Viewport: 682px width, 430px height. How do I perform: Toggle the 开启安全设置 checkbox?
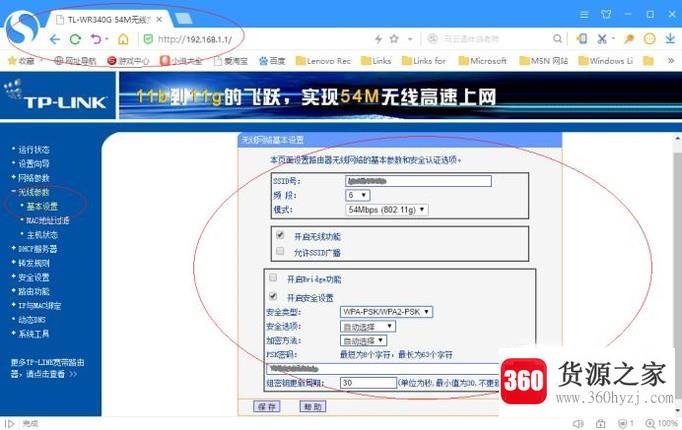[x=273, y=297]
